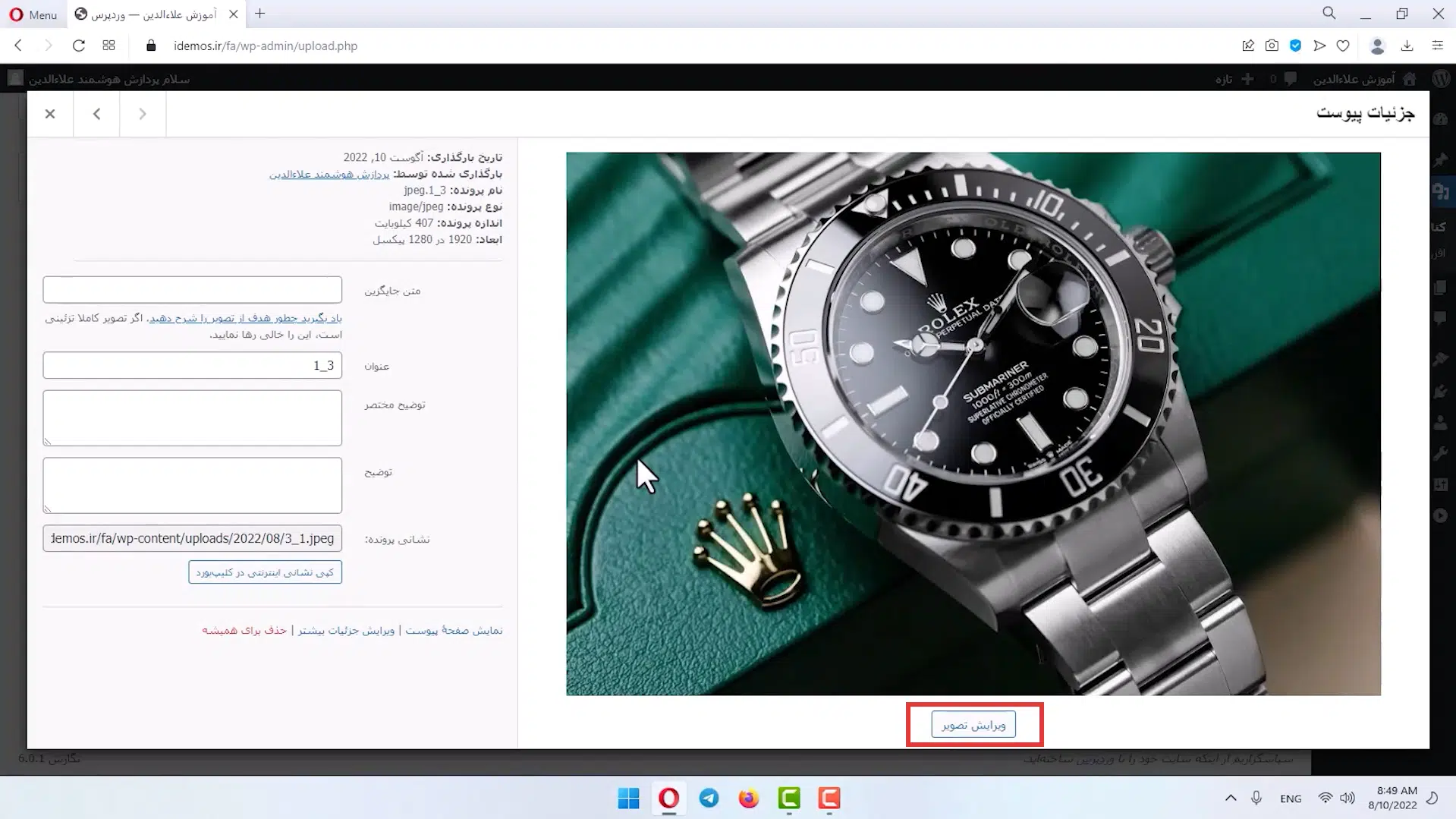This screenshot has width=1456, height=819.
Task: Open the Opera Menu button
Action: (x=33, y=14)
